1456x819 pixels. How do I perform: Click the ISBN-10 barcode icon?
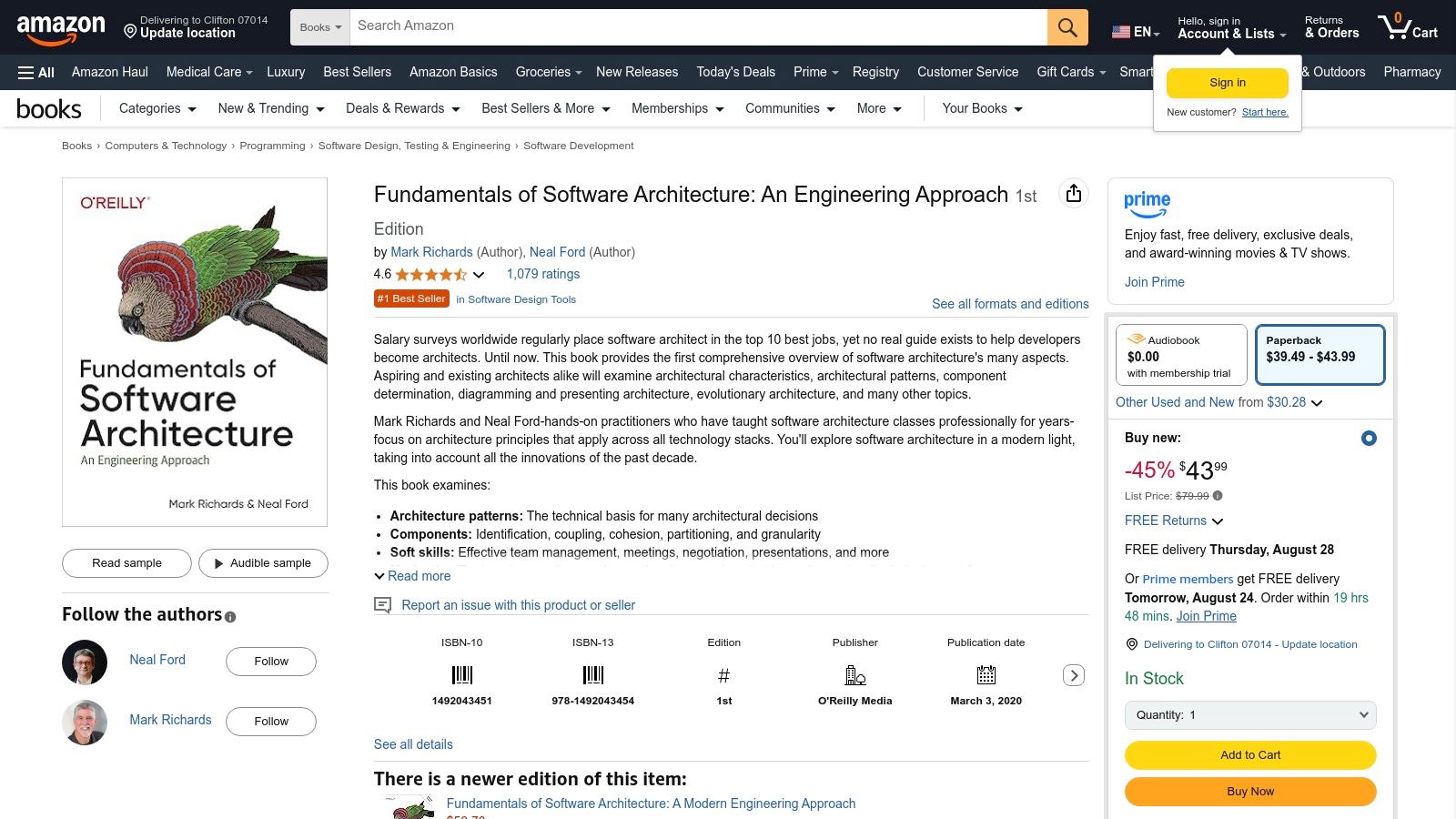(x=462, y=675)
